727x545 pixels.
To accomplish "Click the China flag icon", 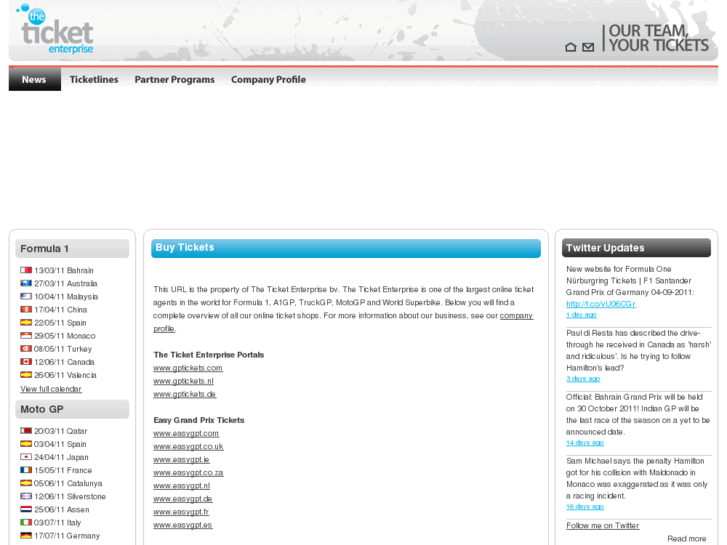I will [x=26, y=309].
